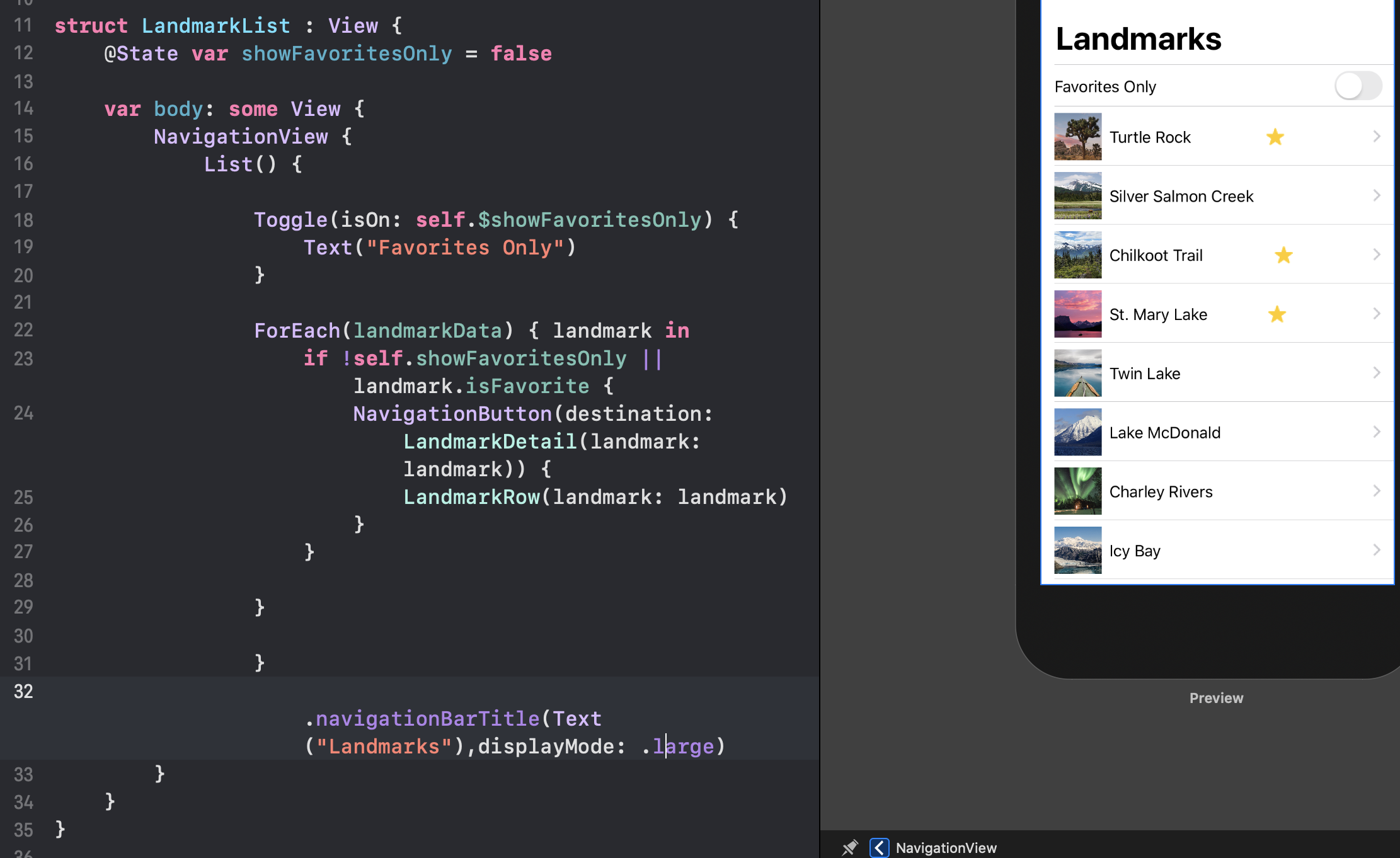The image size is (1400, 858).
Task: Click Charley Rivers aurora thumbnail
Action: (1077, 491)
